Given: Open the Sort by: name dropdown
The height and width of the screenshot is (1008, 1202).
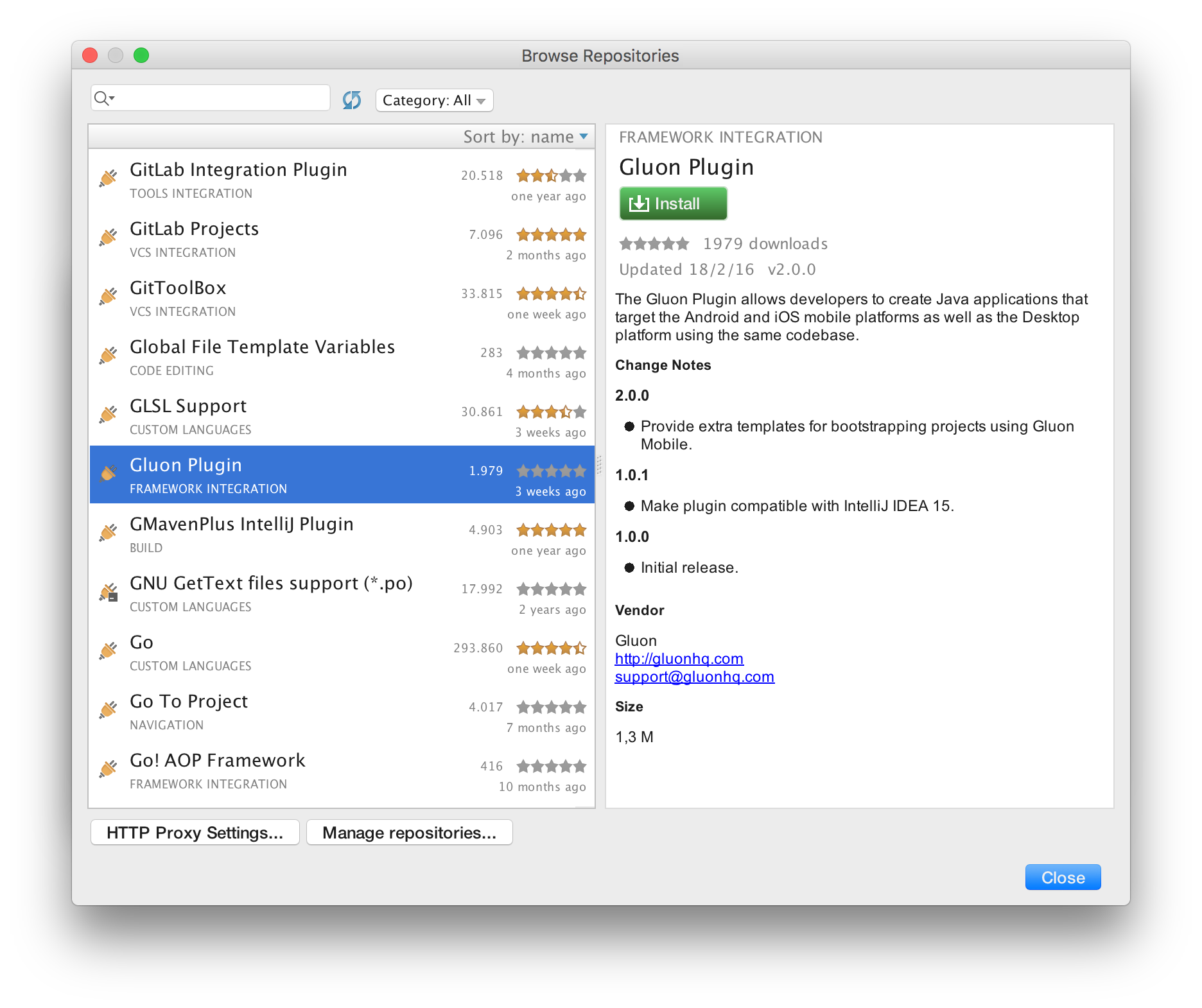Looking at the screenshot, I should click(x=526, y=137).
